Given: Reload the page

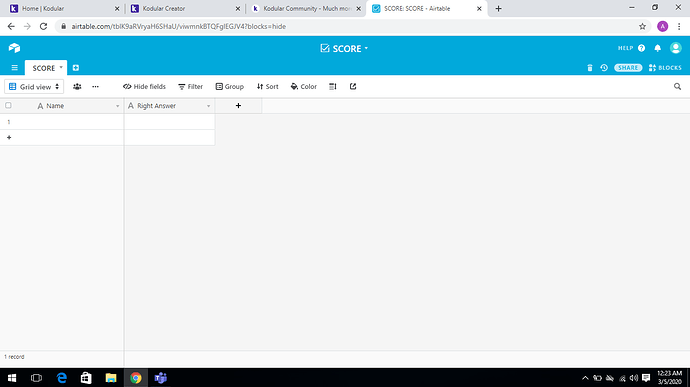Looking at the screenshot, I should coord(43,26).
